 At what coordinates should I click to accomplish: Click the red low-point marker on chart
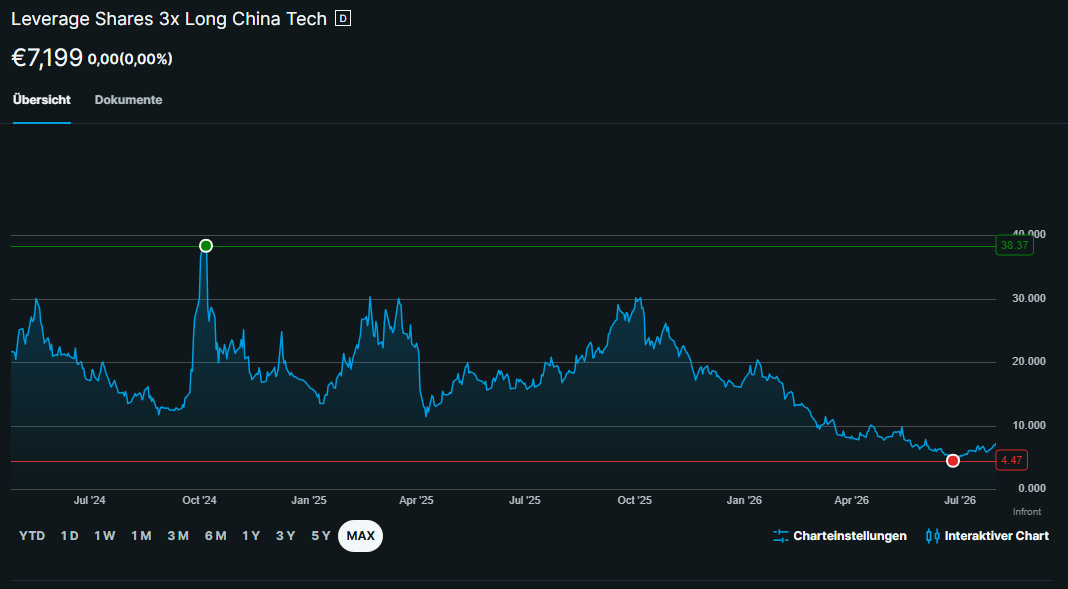tap(953, 461)
